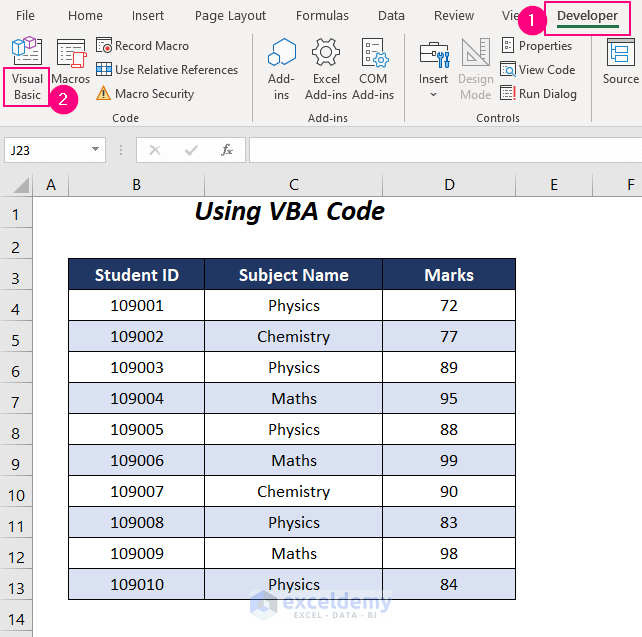Toggle Design Mode
The image size is (642, 637).
[476, 70]
